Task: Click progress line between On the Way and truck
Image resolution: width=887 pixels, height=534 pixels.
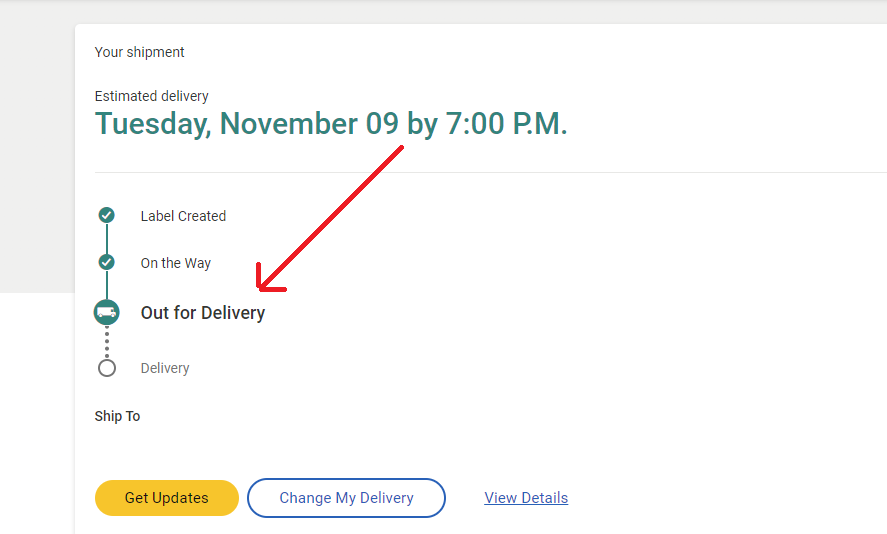Action: tap(106, 285)
